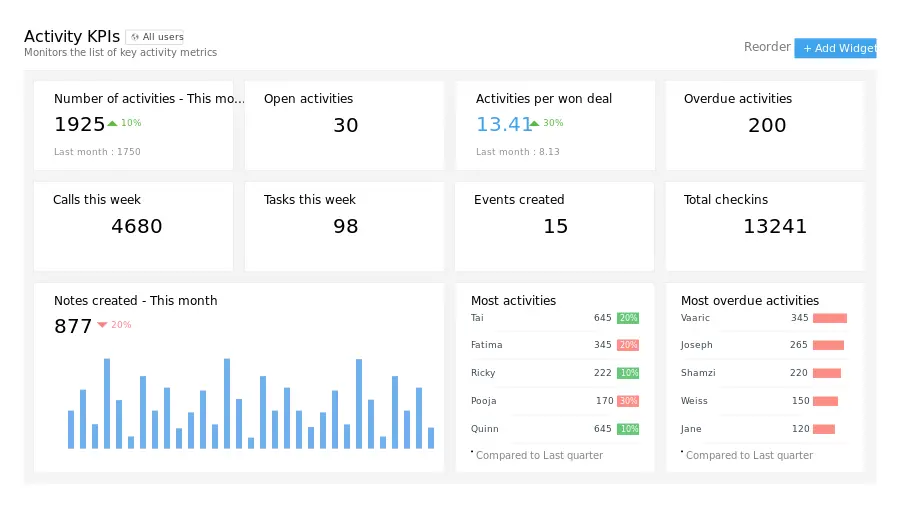This screenshot has height=510, width=900.
Task: Open the All users filter
Action: point(154,37)
